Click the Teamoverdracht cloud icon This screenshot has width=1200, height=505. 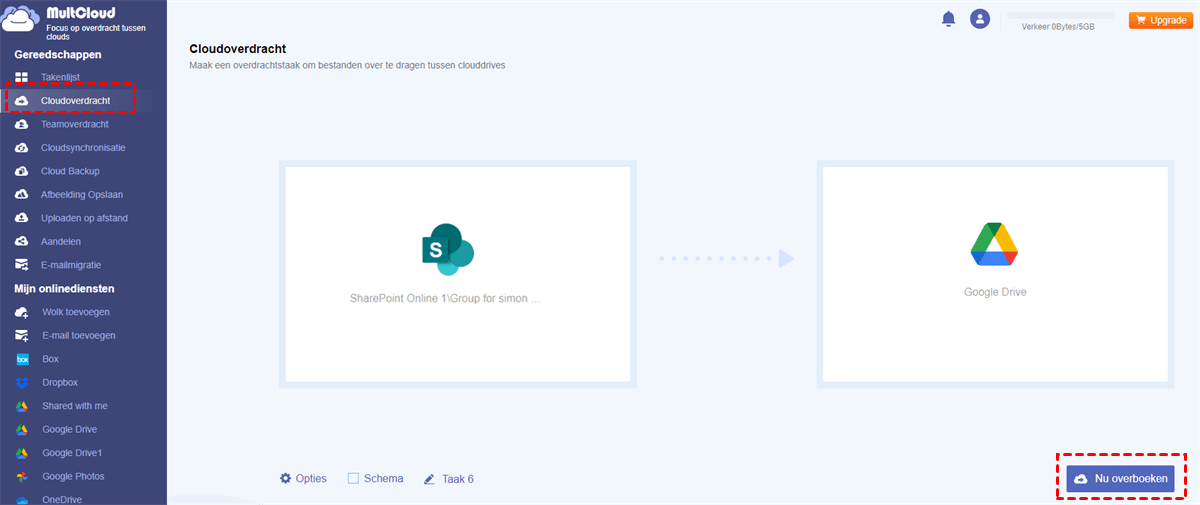[22, 124]
